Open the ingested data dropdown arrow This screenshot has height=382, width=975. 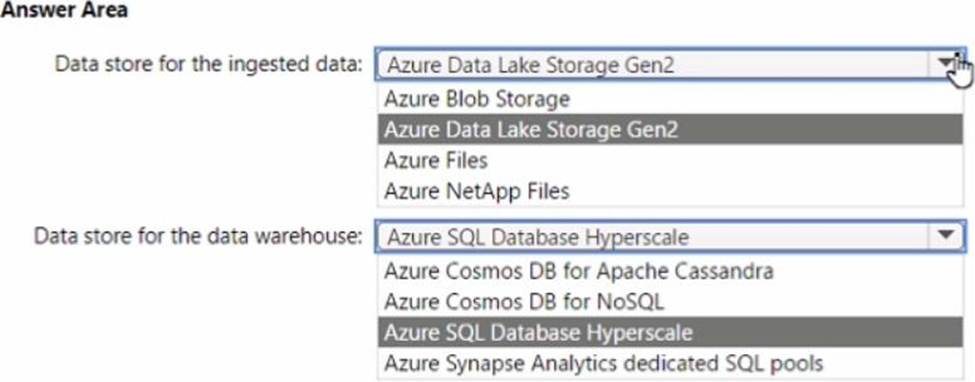946,64
